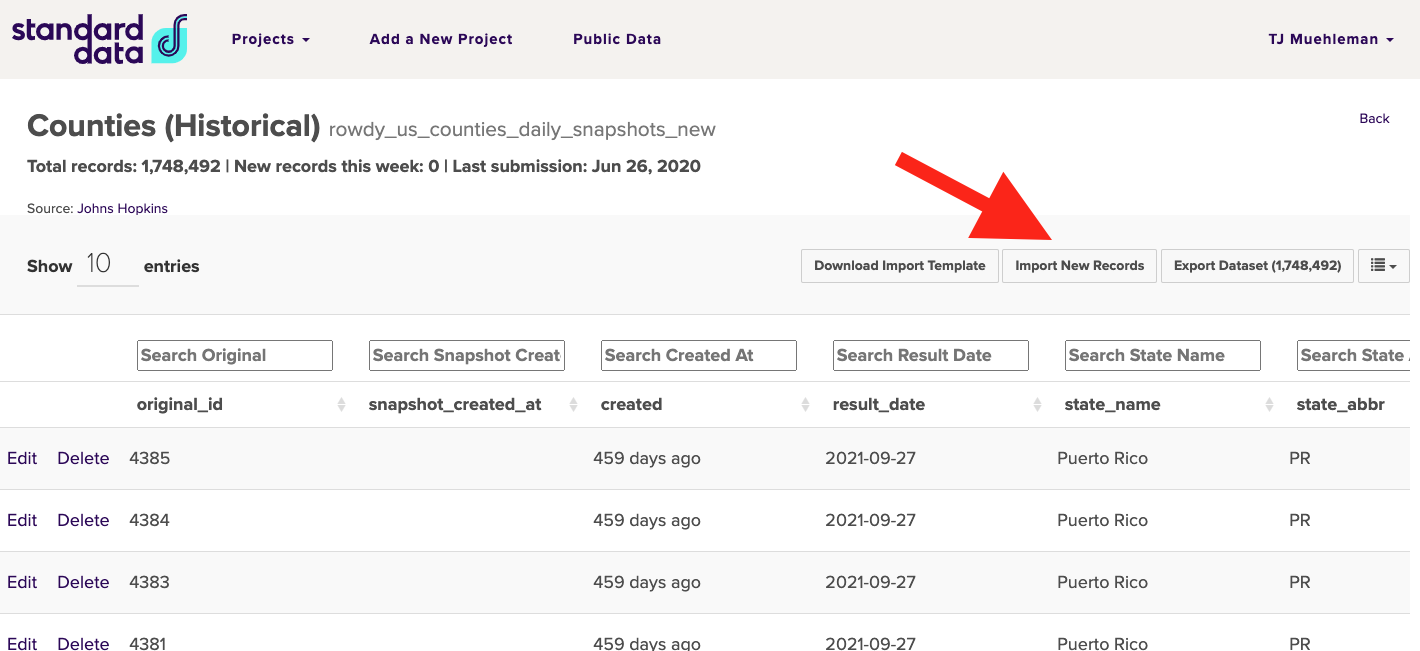Focus the Search State Name field
This screenshot has width=1420, height=651.
pyautogui.click(x=1162, y=355)
